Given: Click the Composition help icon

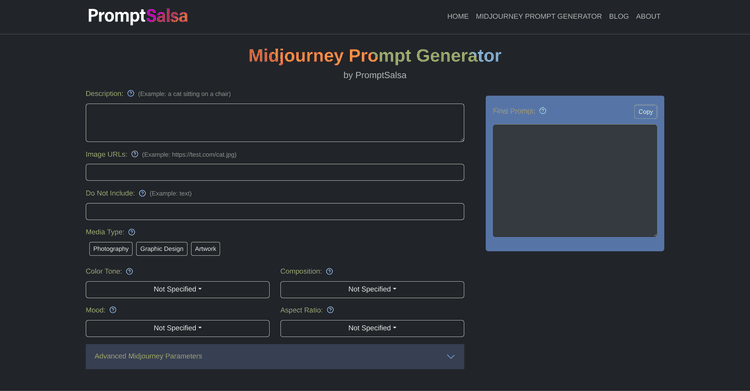Looking at the screenshot, I should 330,271.
